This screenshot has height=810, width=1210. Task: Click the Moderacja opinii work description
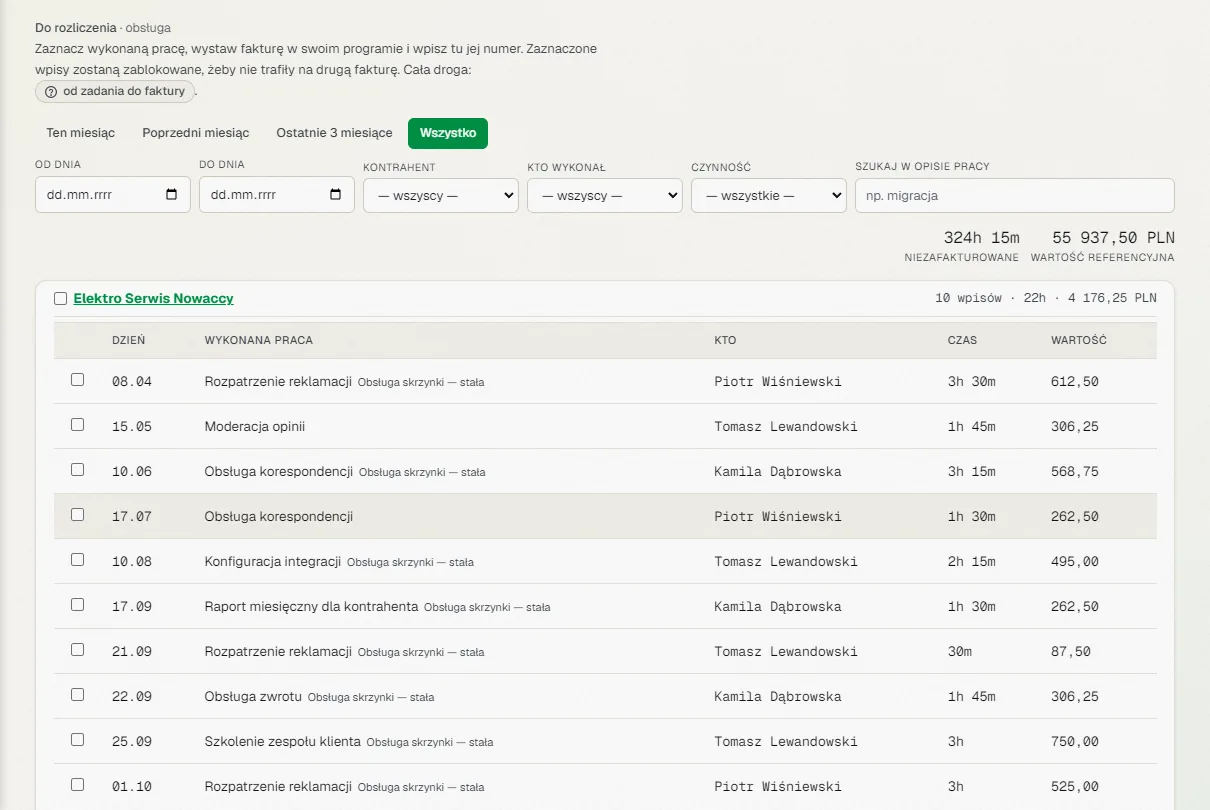point(255,427)
